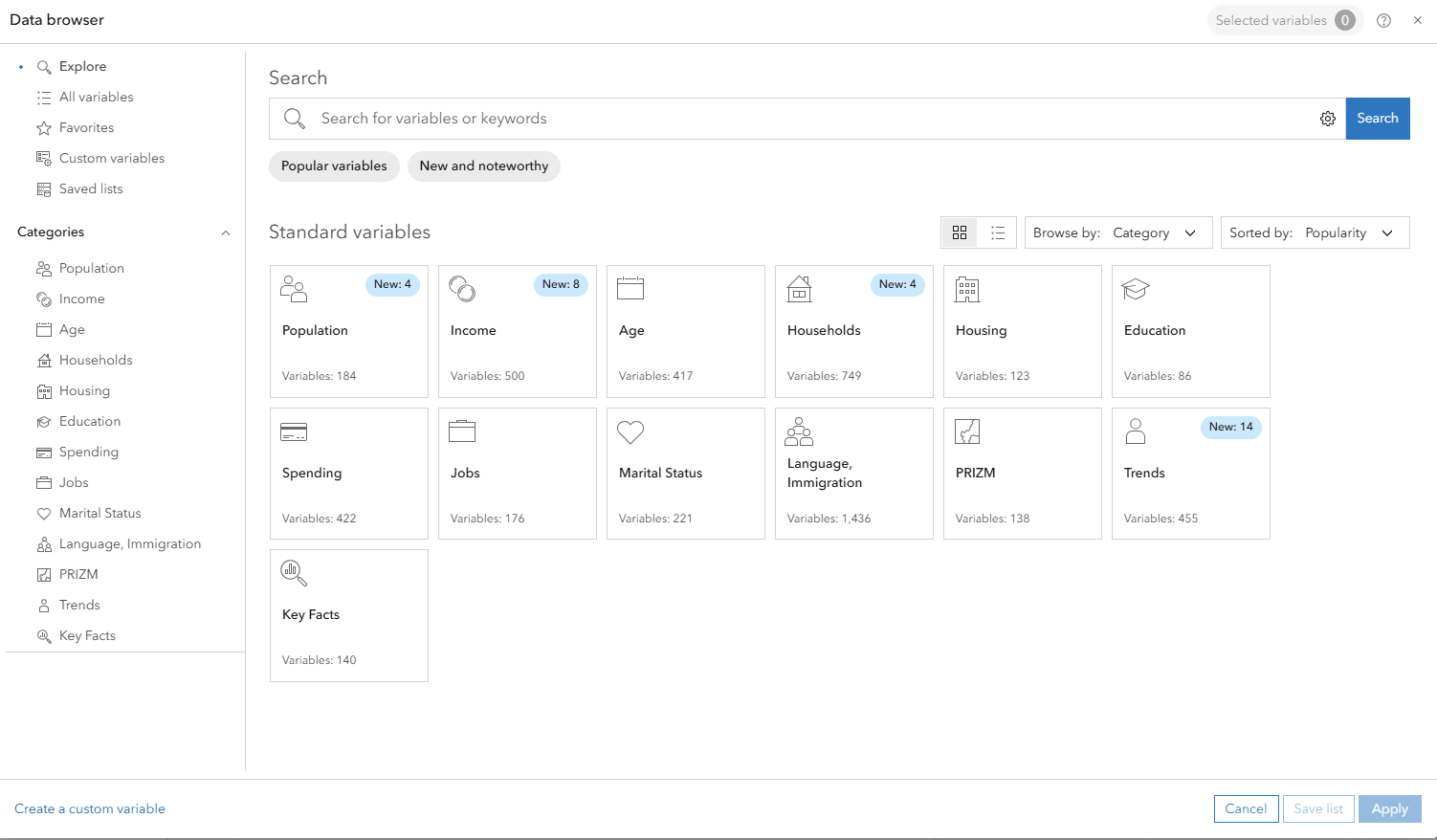Open the Housing category card

(1023, 332)
